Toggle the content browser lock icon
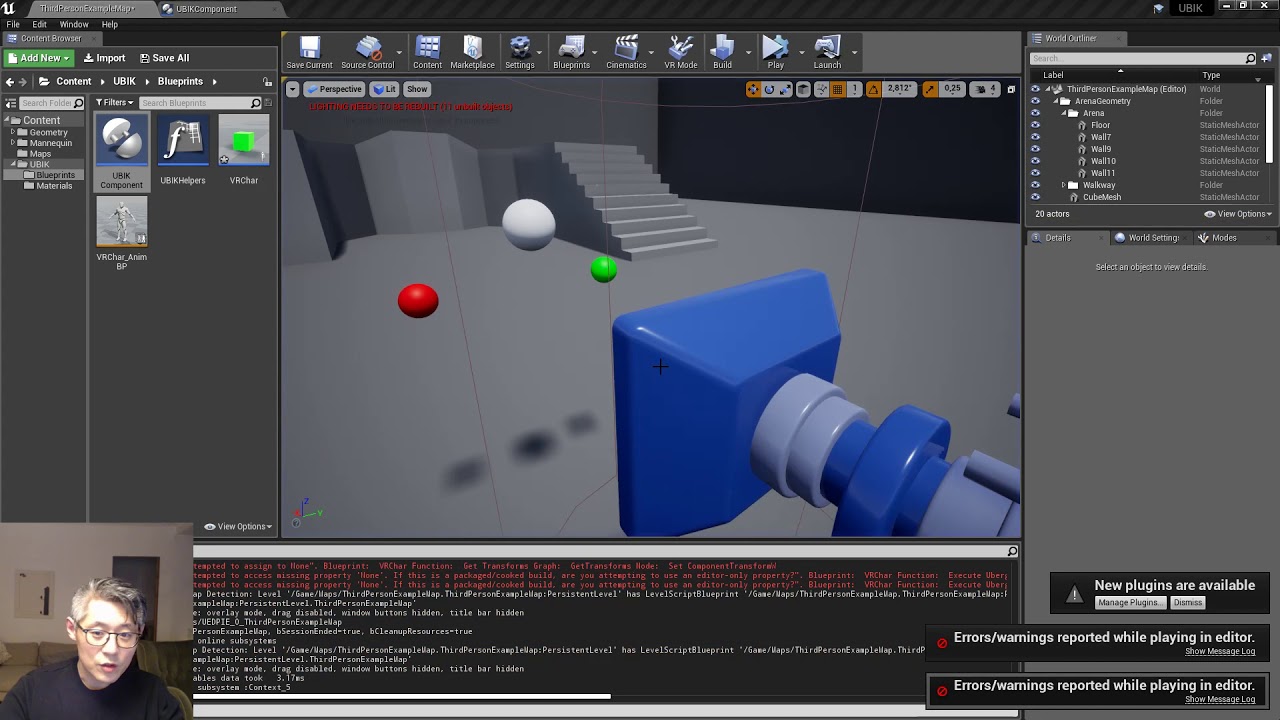 coord(267,81)
